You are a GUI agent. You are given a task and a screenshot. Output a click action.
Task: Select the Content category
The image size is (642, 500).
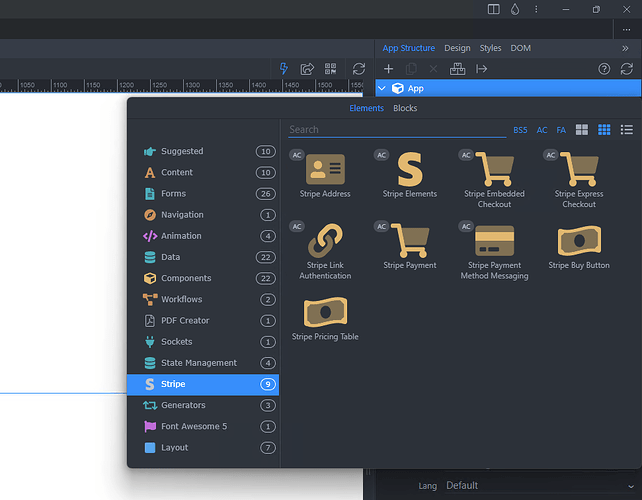pos(203,172)
